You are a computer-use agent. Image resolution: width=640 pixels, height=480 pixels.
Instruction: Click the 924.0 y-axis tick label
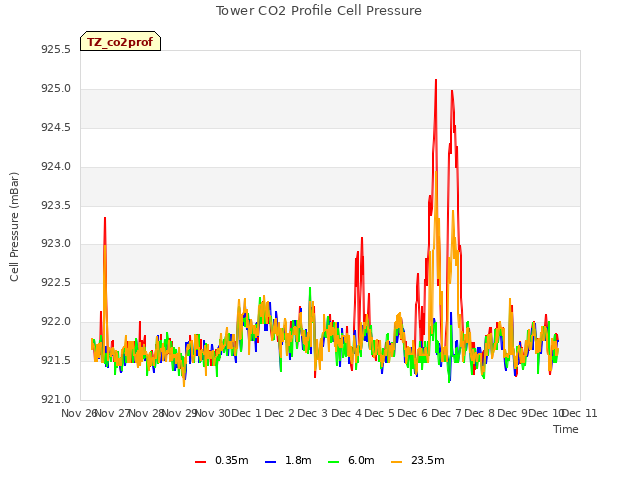(56, 167)
